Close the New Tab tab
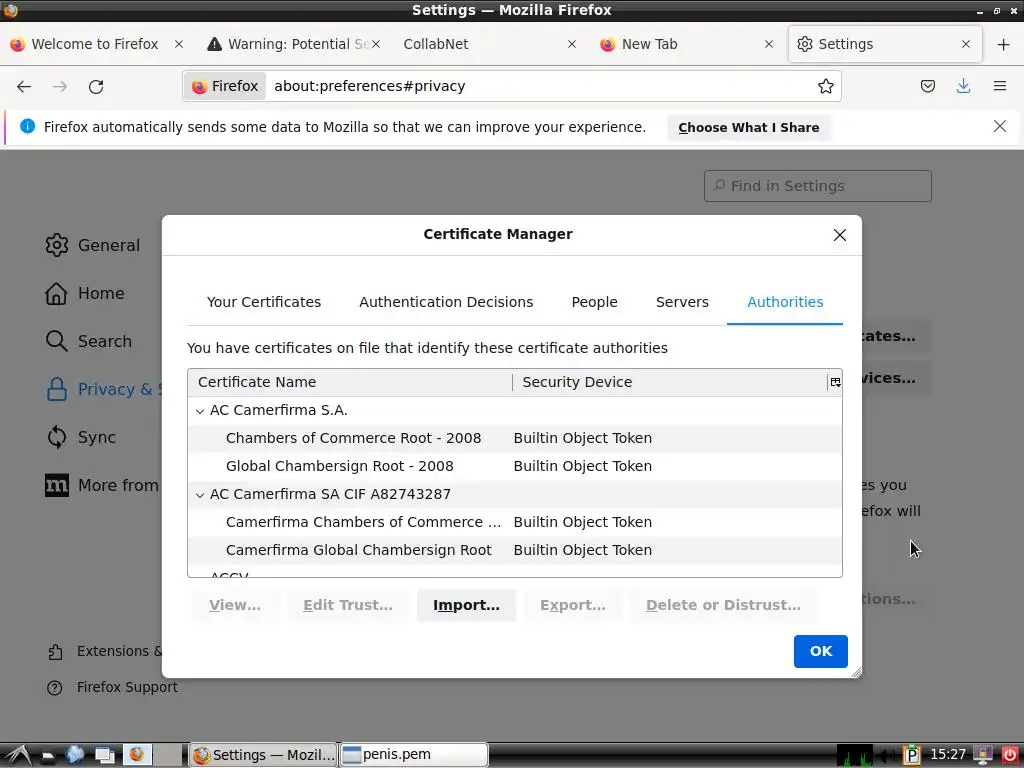Viewport: 1024px width, 768px height. (x=769, y=44)
